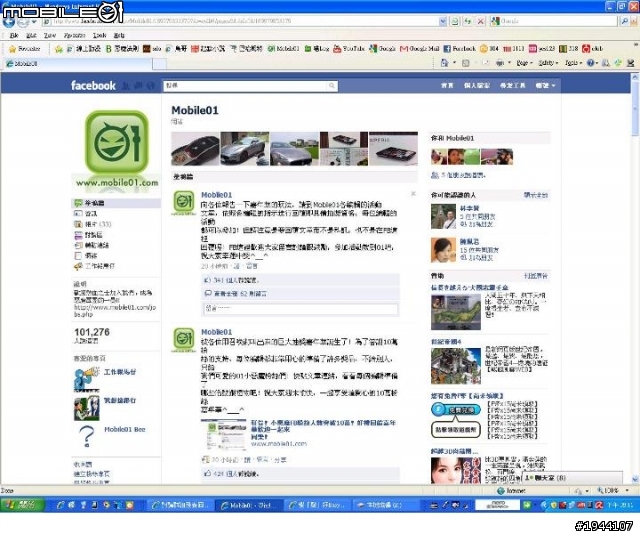Click the vertical scrollbar of the page
Screen dimensions: 640x534
tap(635, 110)
